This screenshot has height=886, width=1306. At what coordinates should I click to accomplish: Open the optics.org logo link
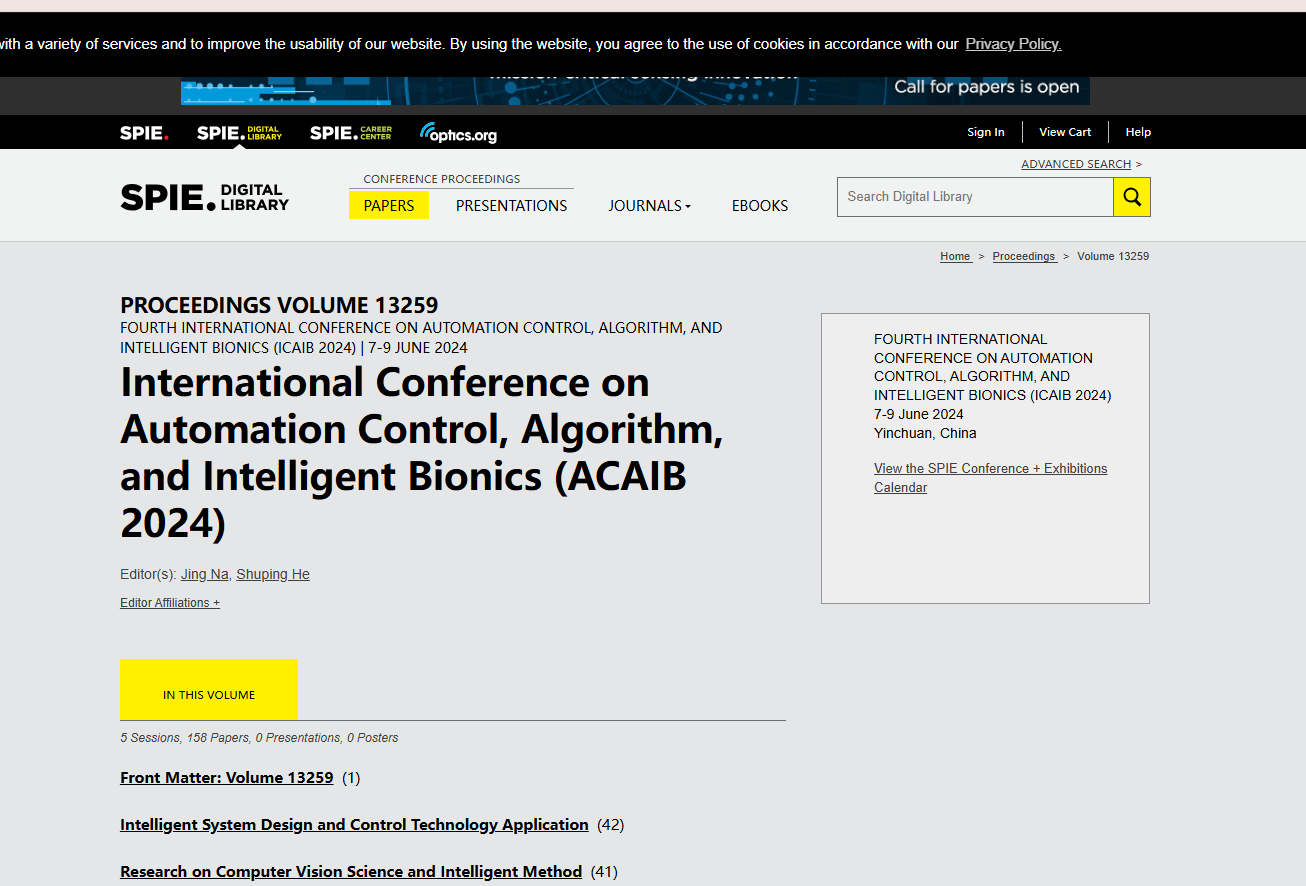(458, 133)
